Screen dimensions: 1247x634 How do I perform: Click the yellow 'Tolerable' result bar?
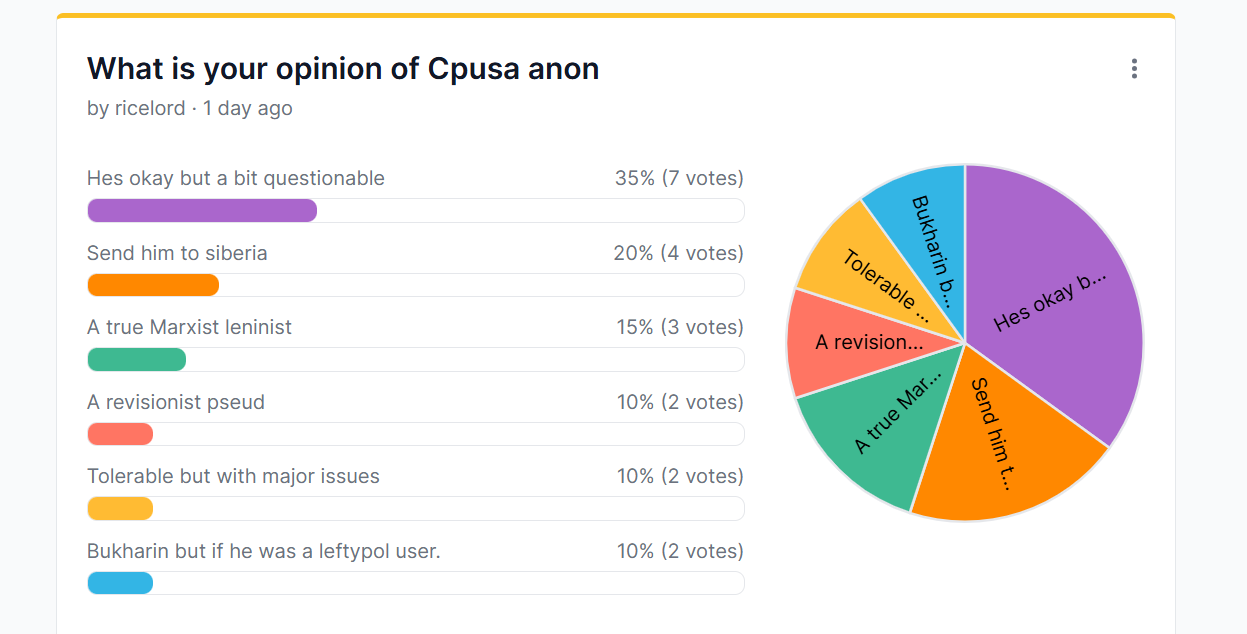click(x=120, y=509)
